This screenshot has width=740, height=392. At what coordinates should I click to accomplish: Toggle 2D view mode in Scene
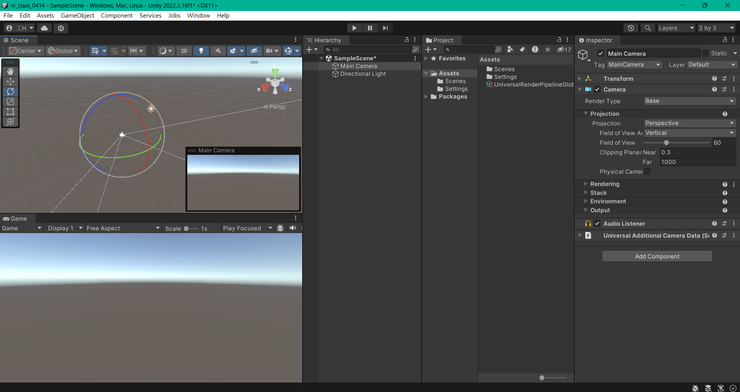coord(184,50)
